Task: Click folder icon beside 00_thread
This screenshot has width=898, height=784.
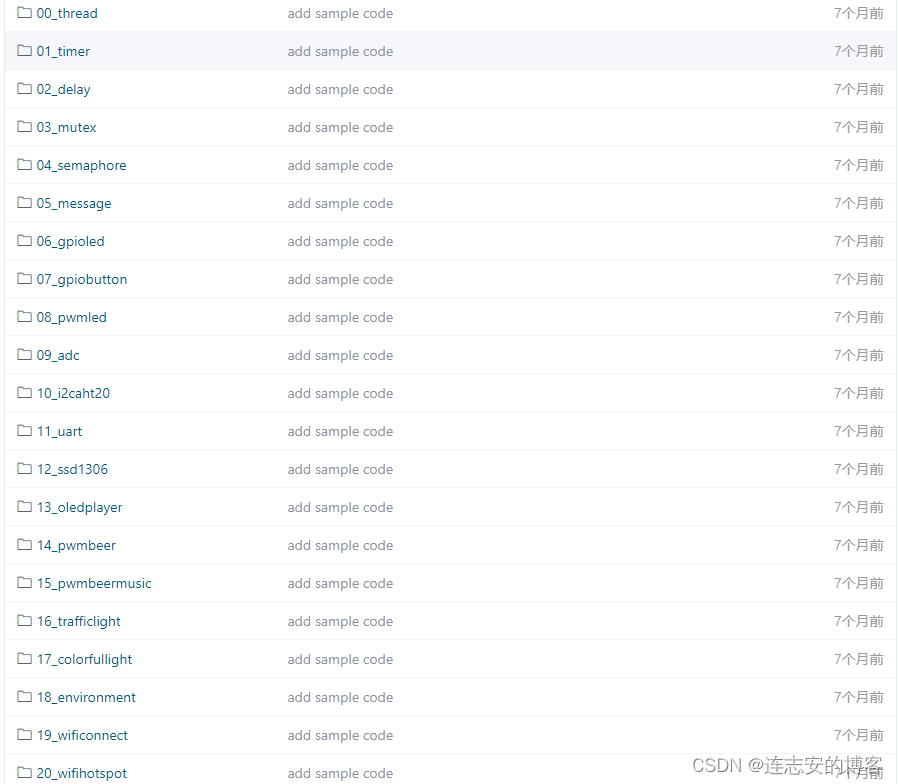Action: 24,13
